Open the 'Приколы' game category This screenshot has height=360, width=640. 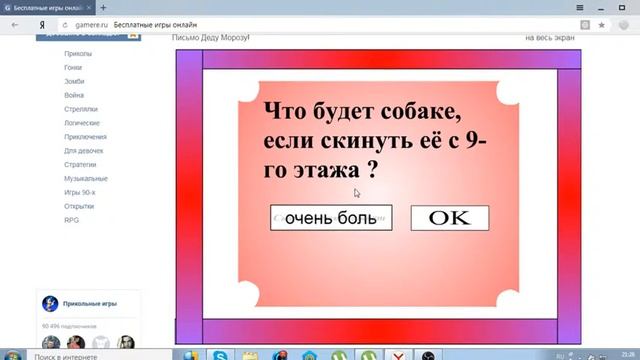[x=78, y=54]
